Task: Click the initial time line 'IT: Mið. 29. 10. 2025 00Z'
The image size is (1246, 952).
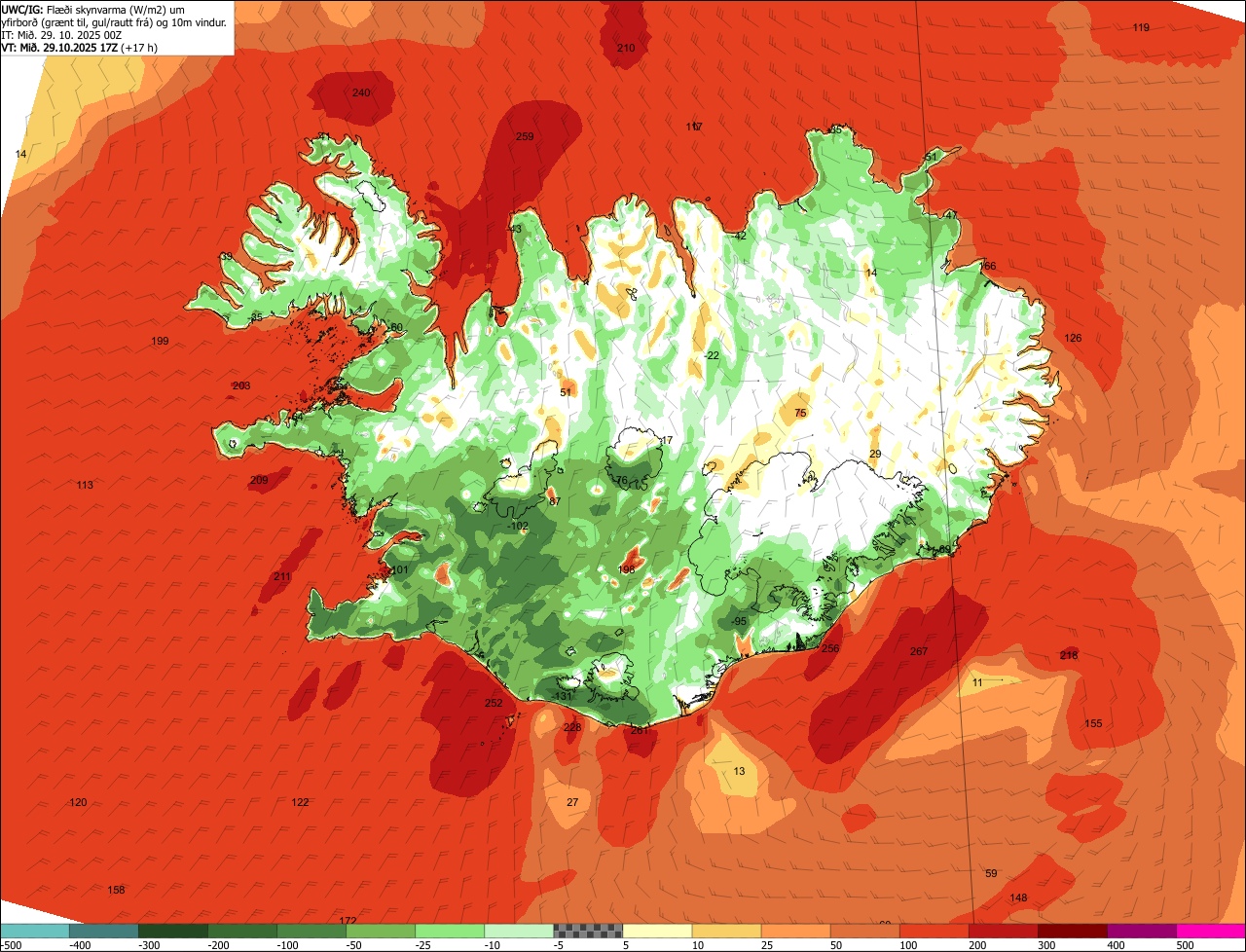Action: click(x=60, y=35)
